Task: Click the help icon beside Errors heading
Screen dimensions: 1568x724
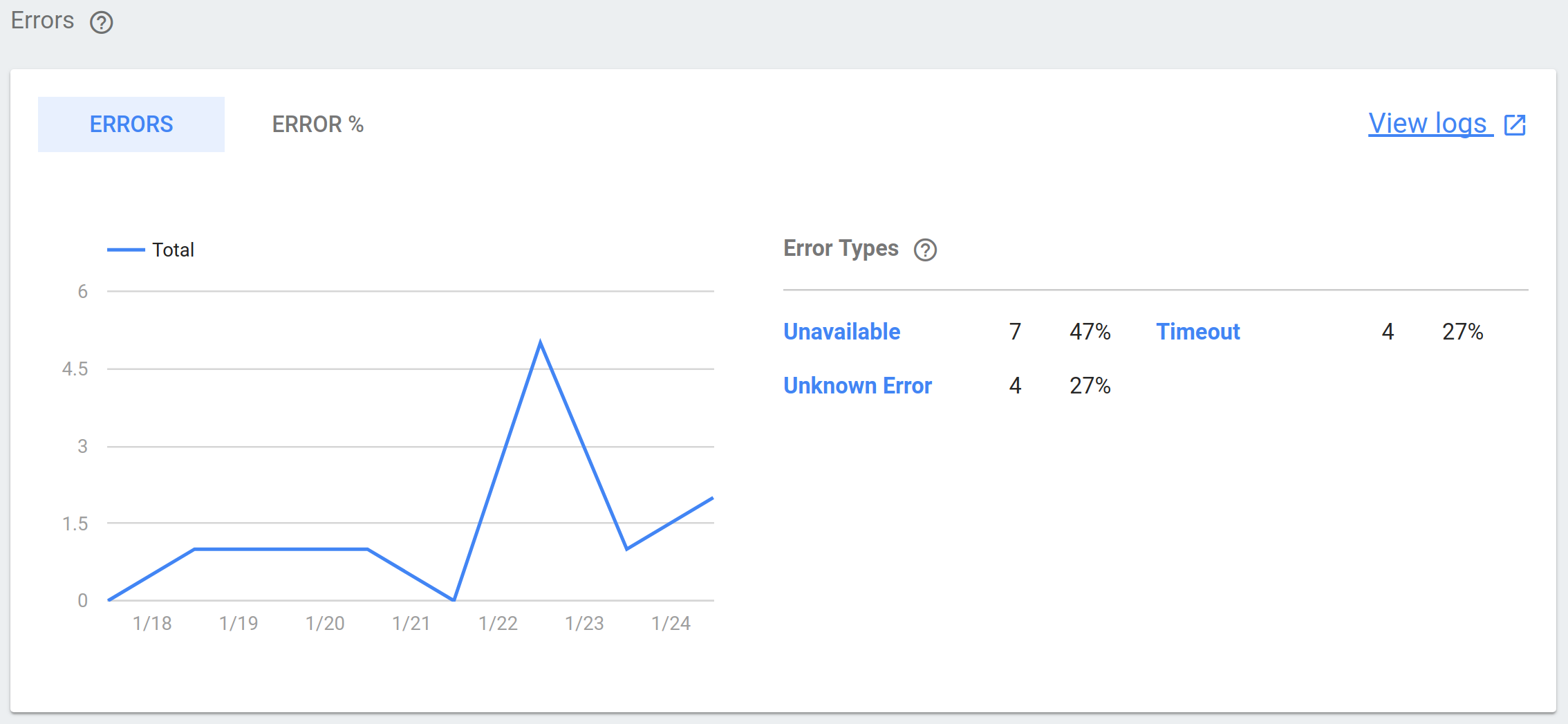Action: (x=101, y=22)
